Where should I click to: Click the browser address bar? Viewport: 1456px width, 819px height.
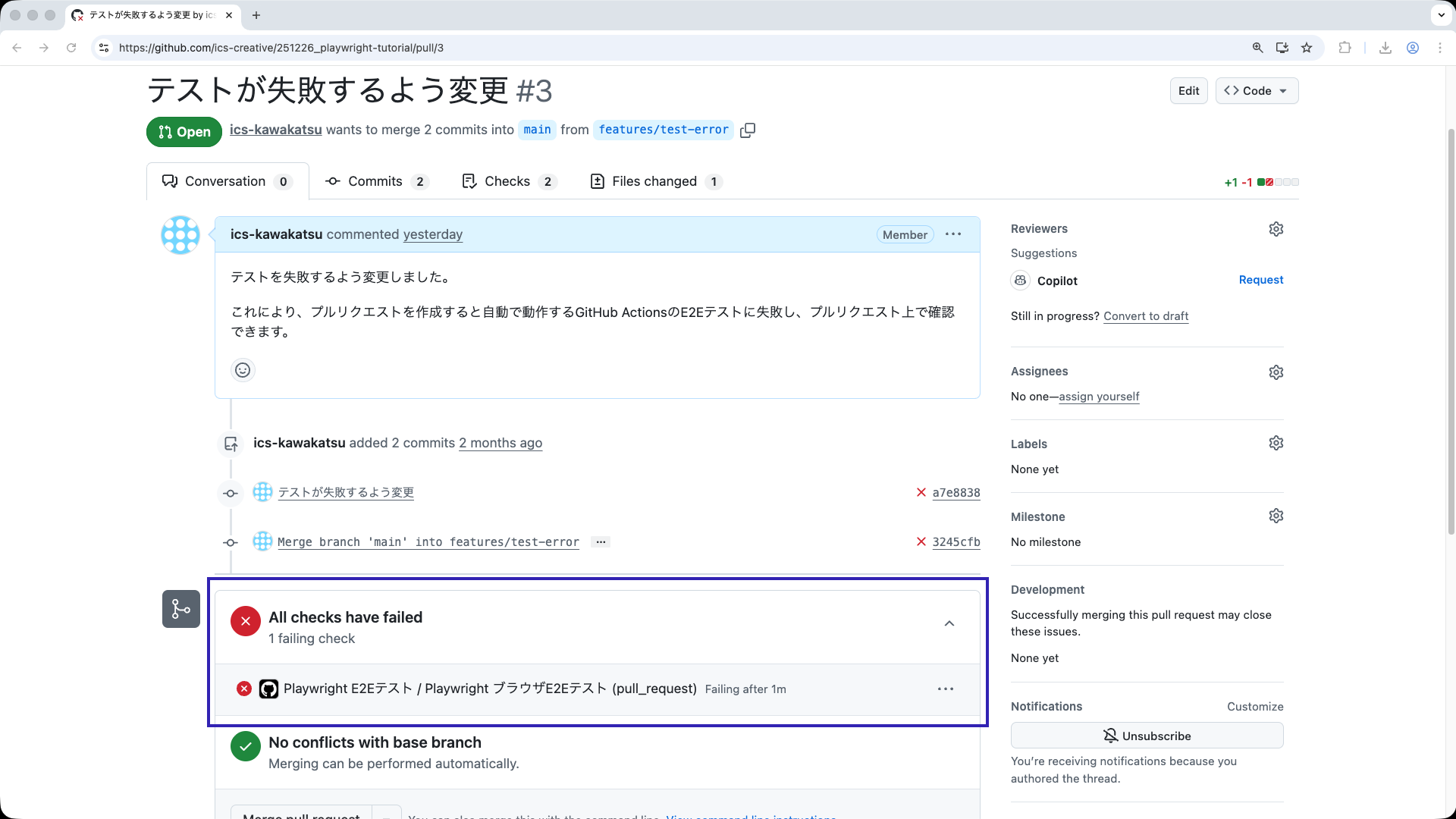tap(455, 47)
